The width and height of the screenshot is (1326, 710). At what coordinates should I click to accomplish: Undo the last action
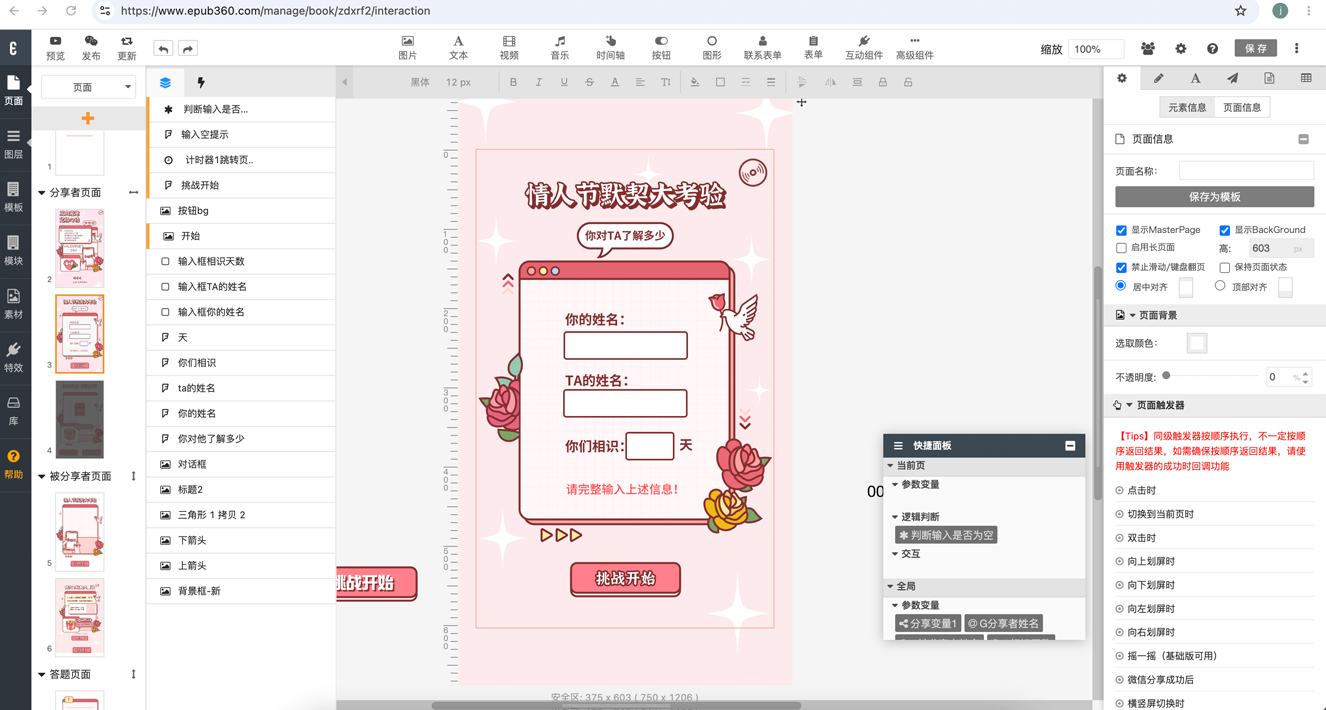(x=163, y=48)
